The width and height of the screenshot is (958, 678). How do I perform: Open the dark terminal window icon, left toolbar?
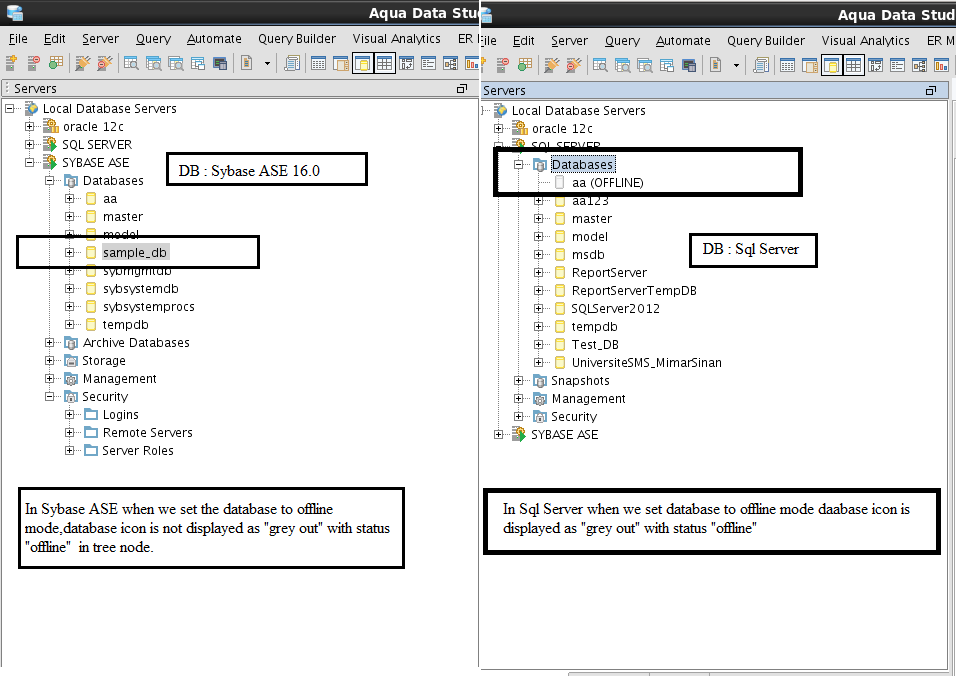[220, 63]
